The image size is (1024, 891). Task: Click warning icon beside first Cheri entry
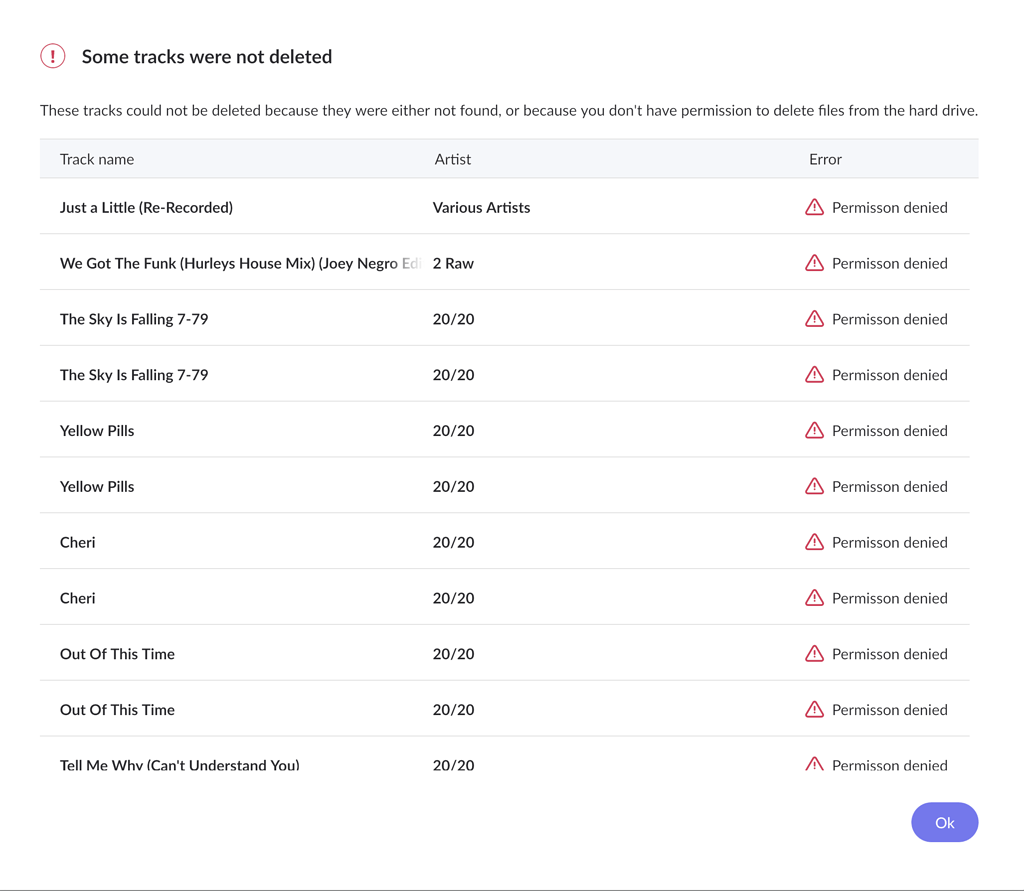pyautogui.click(x=814, y=542)
